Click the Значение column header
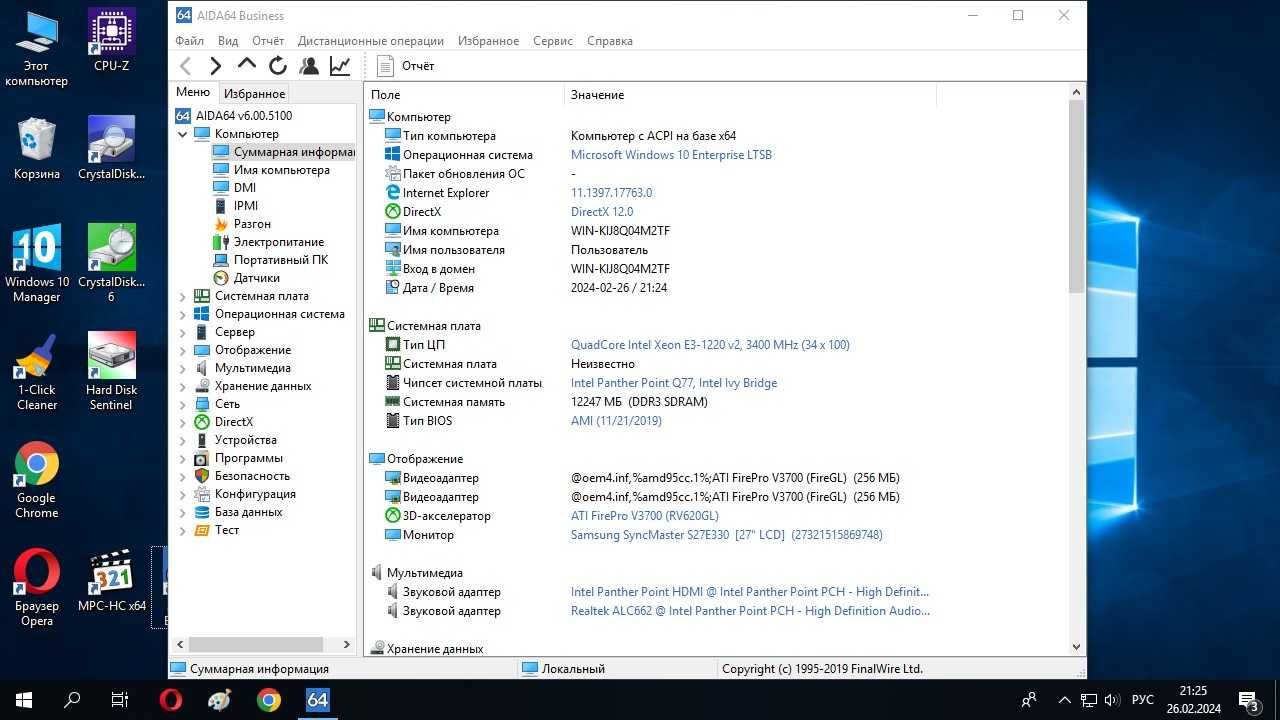Image resolution: width=1280 pixels, height=720 pixels. point(750,95)
